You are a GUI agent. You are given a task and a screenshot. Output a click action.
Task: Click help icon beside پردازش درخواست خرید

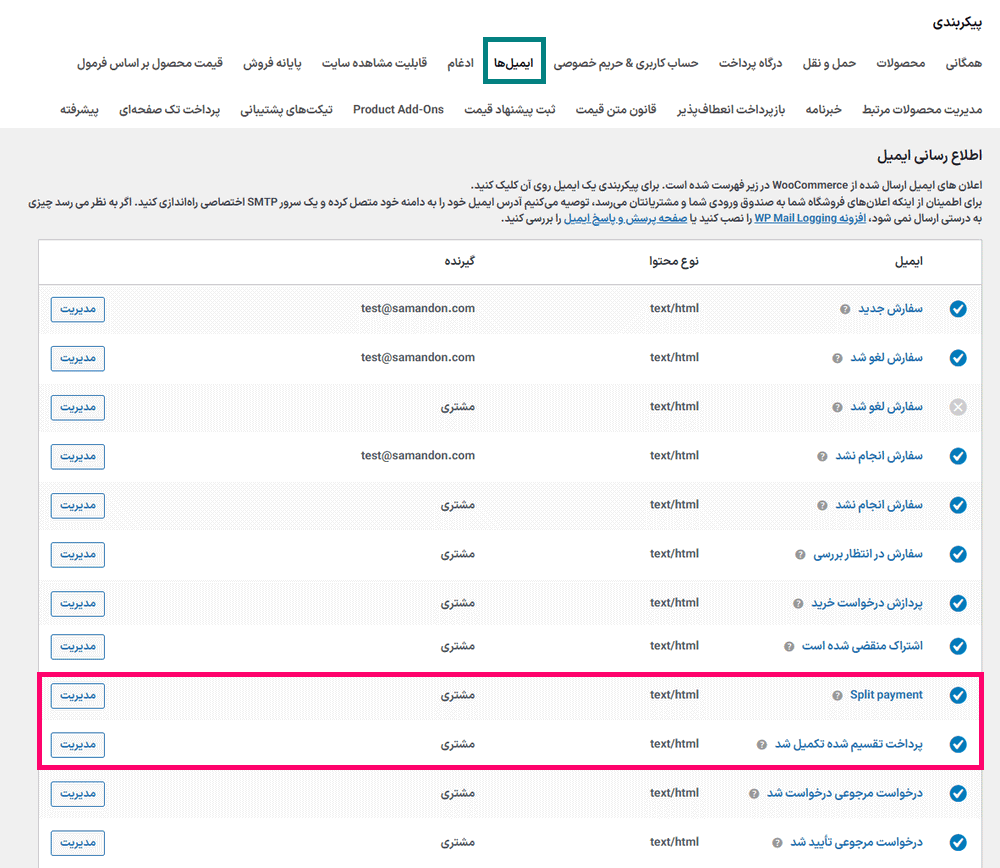(797, 604)
